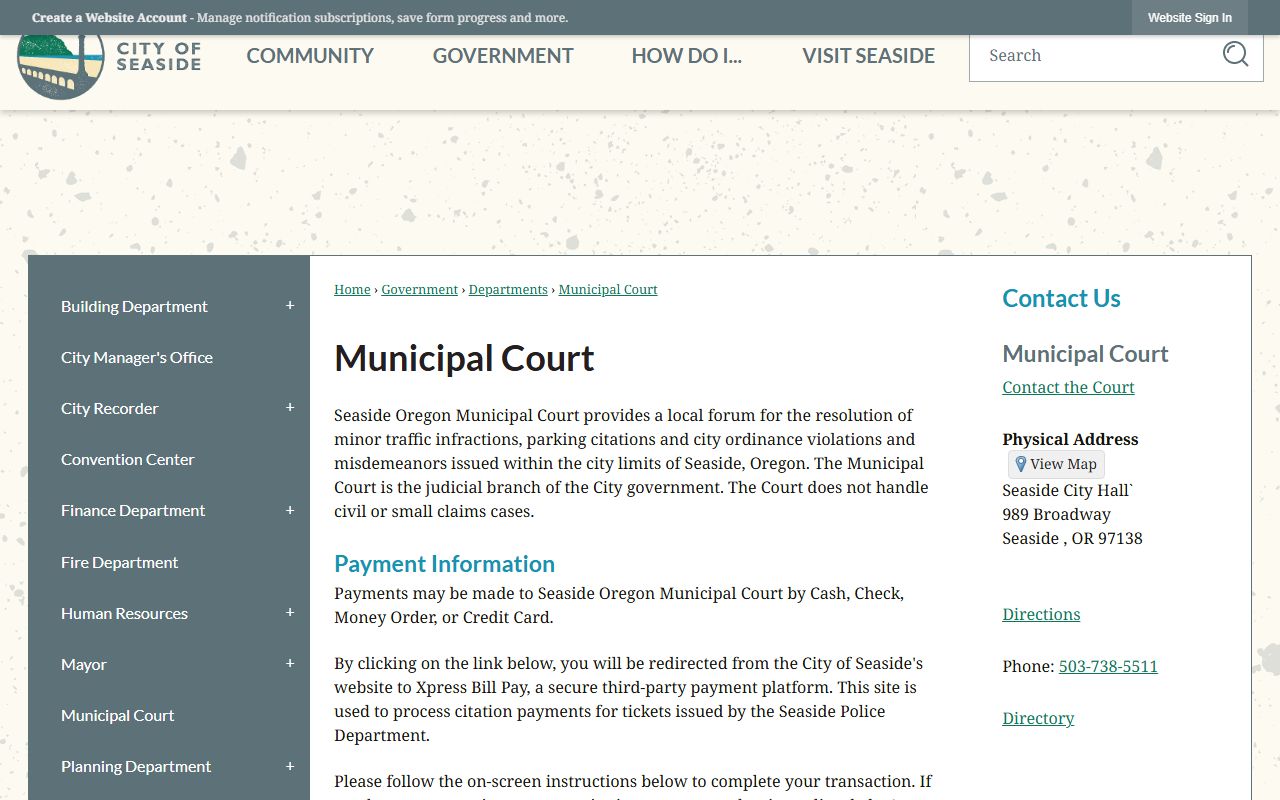Open the How Do I... menu

(x=687, y=56)
